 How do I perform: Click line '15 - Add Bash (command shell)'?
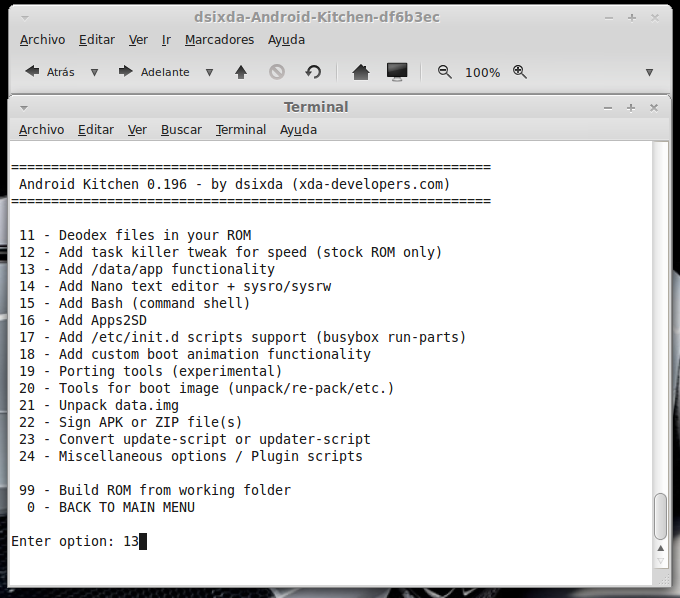134,303
